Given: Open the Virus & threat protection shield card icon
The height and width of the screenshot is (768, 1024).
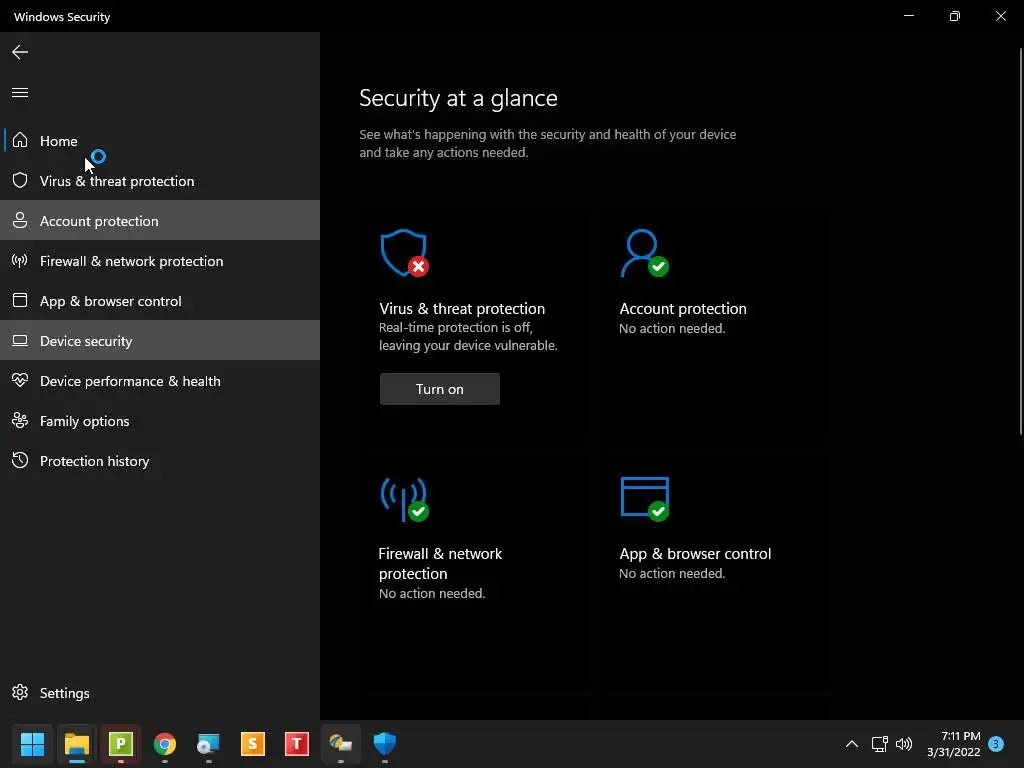Looking at the screenshot, I should tap(404, 253).
